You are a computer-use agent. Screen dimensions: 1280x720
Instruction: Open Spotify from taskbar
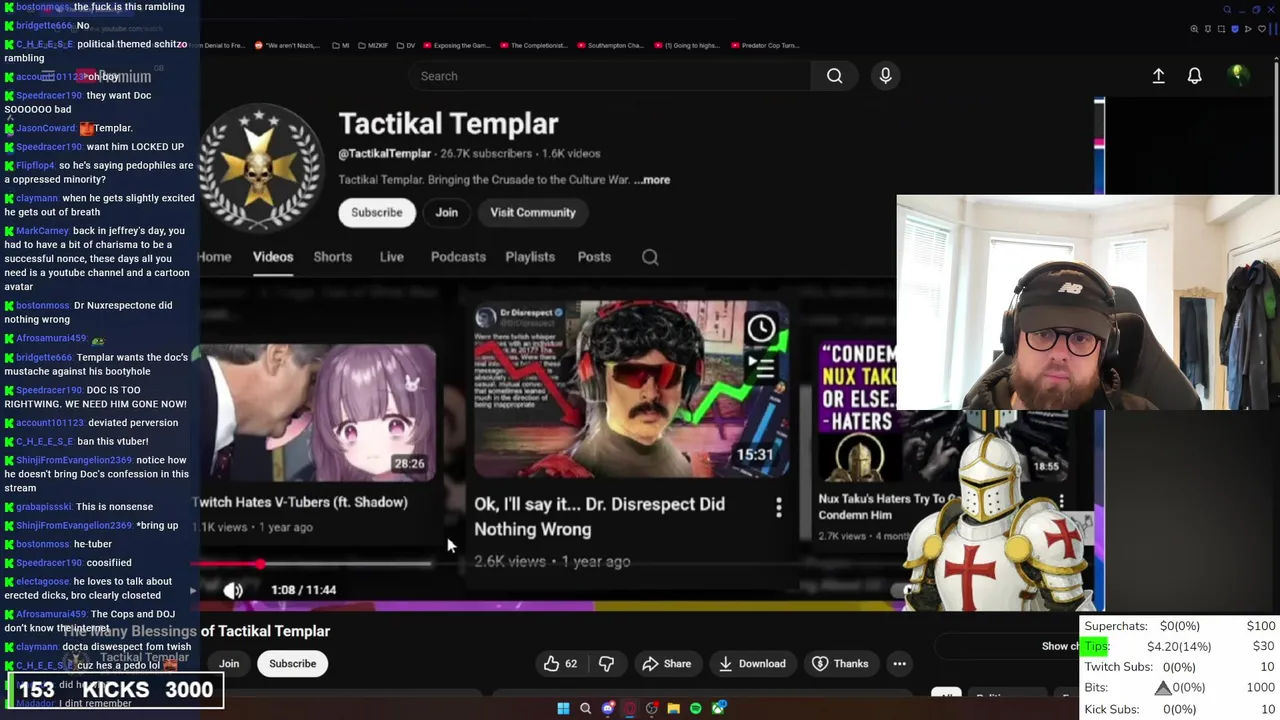696,708
